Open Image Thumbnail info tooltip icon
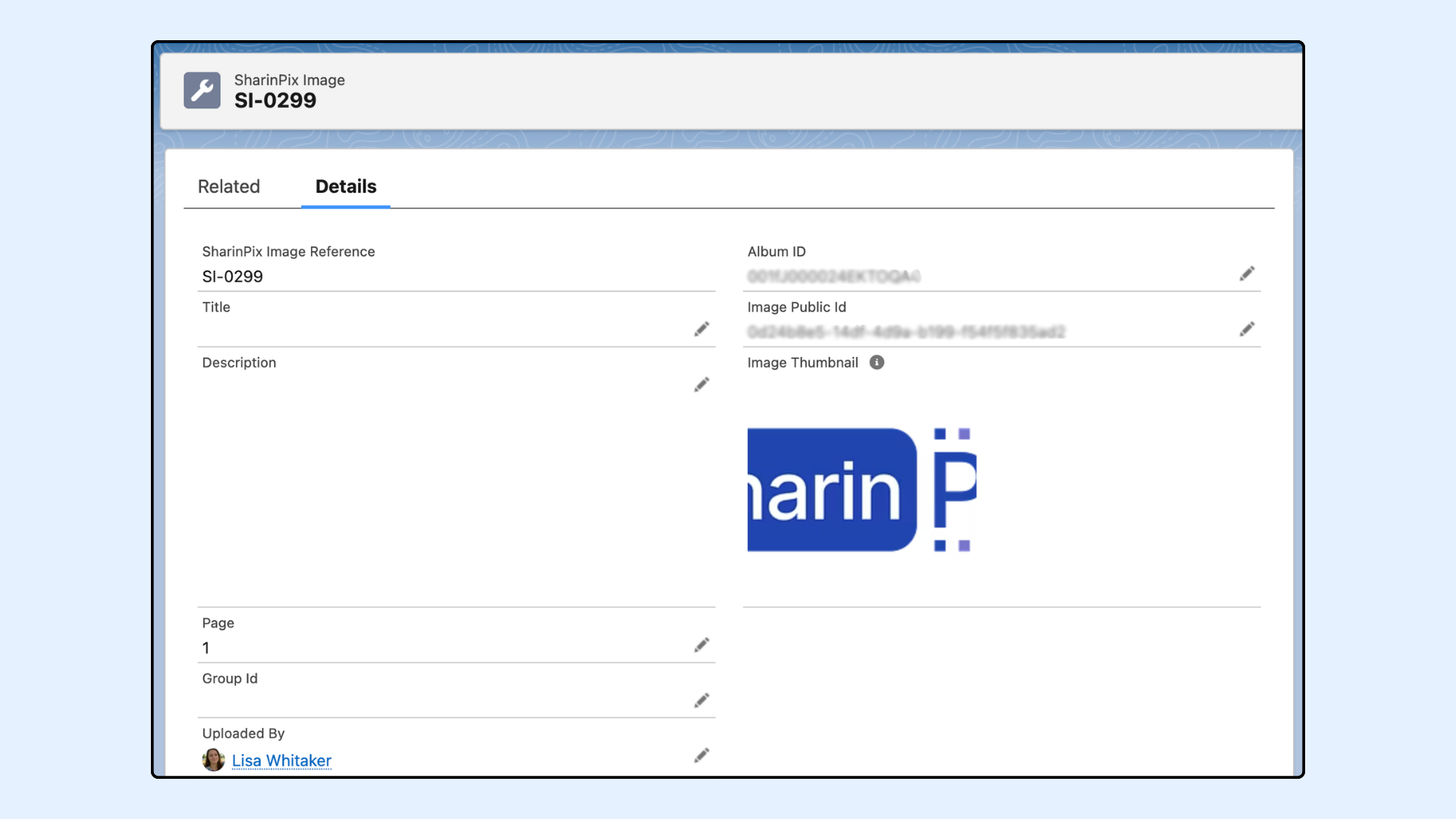 877,362
